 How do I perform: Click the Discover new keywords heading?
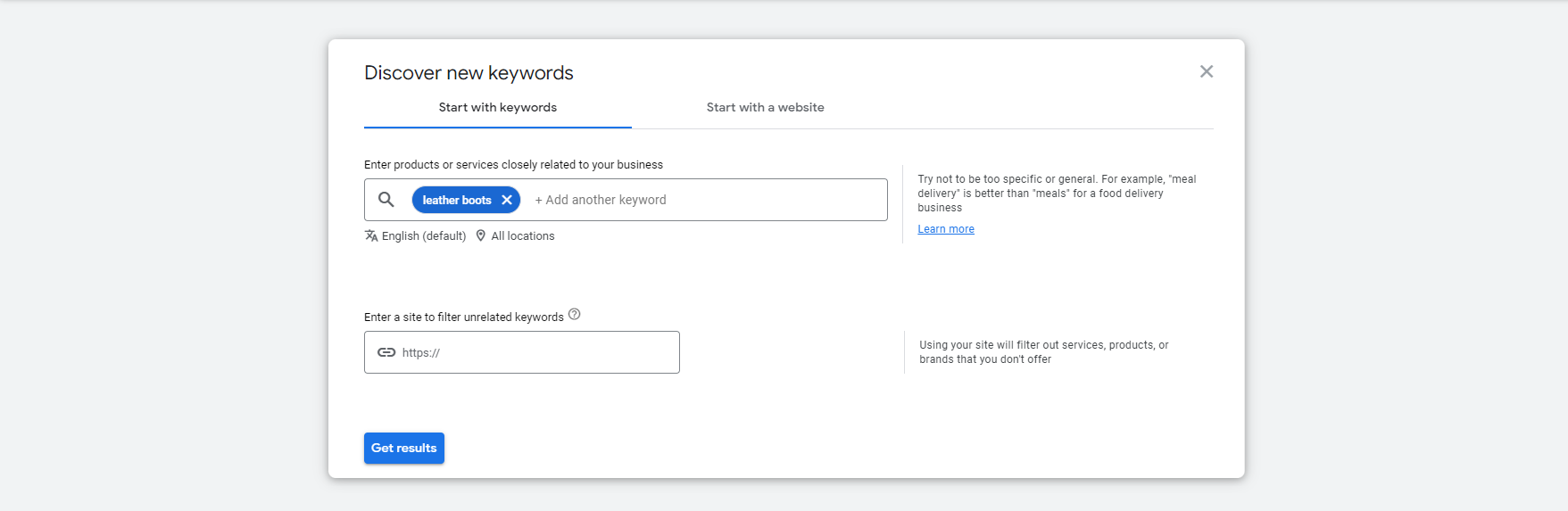(469, 73)
